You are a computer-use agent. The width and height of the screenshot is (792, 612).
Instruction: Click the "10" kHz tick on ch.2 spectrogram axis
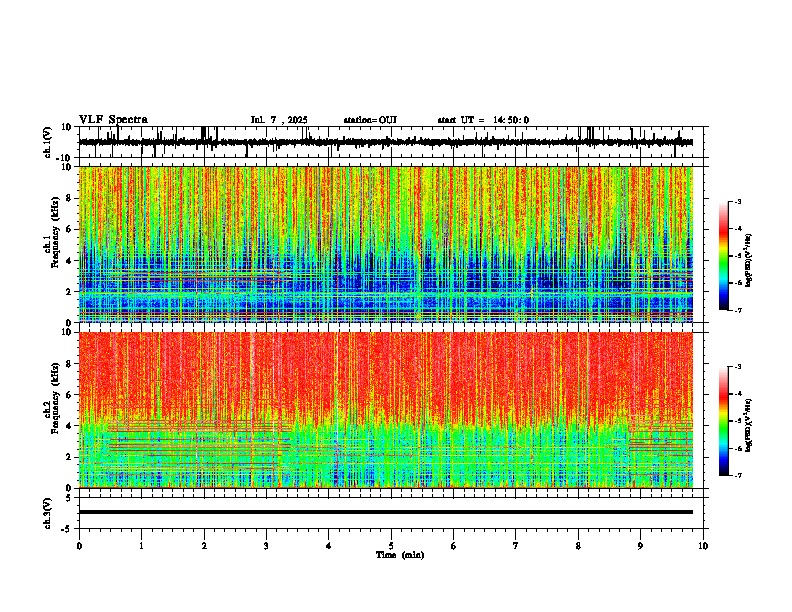pos(68,332)
